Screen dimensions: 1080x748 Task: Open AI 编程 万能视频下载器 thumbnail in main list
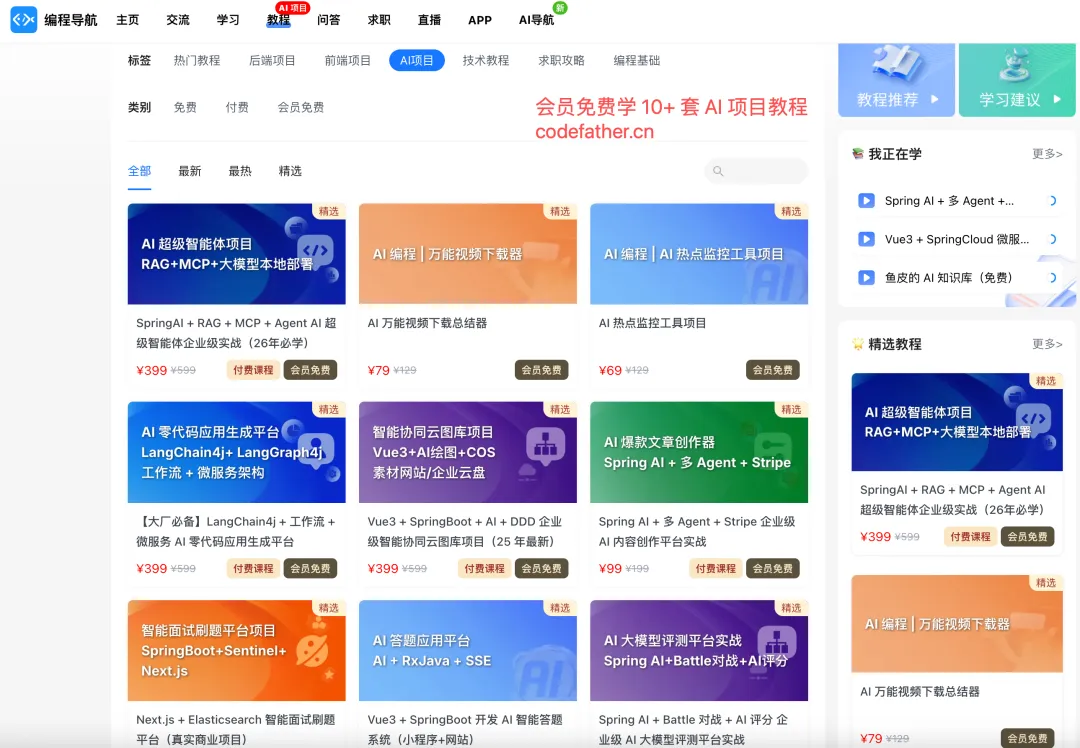[x=468, y=253]
